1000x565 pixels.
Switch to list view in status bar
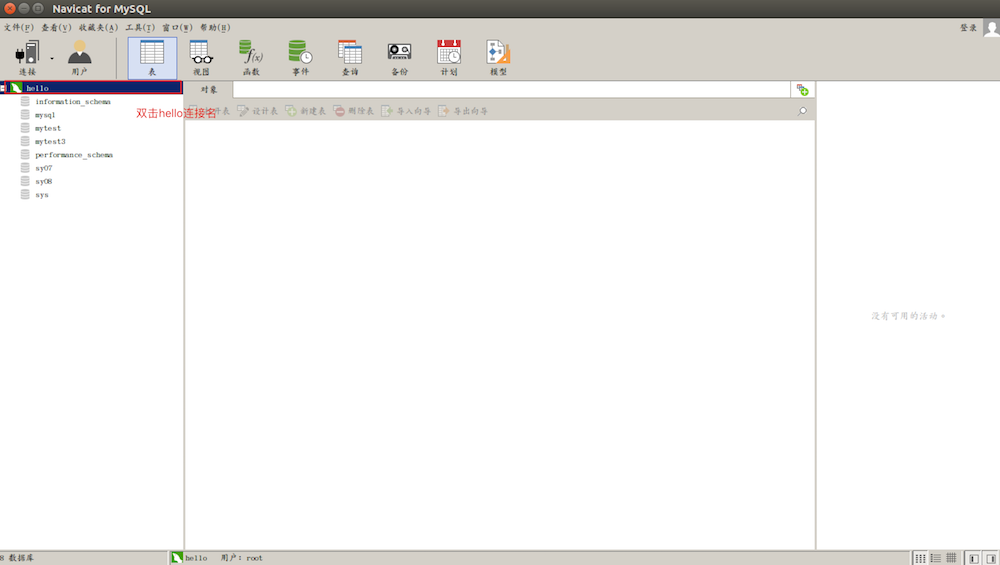pos(935,557)
